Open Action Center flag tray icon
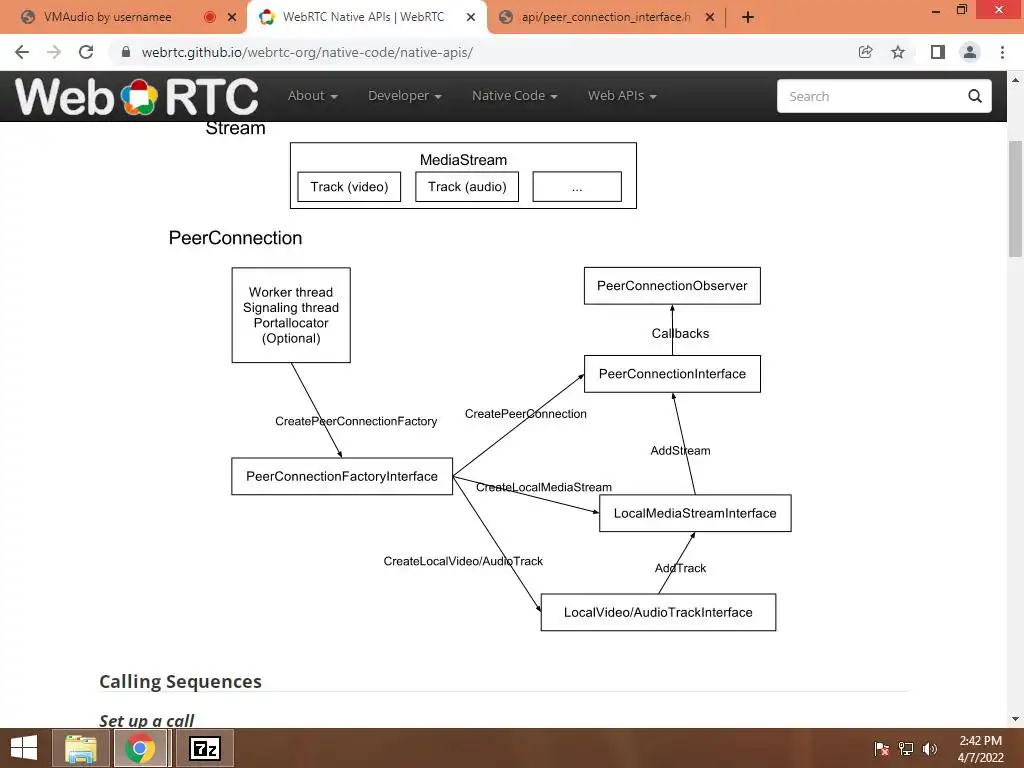Viewport: 1024px width, 768px height. pos(881,749)
